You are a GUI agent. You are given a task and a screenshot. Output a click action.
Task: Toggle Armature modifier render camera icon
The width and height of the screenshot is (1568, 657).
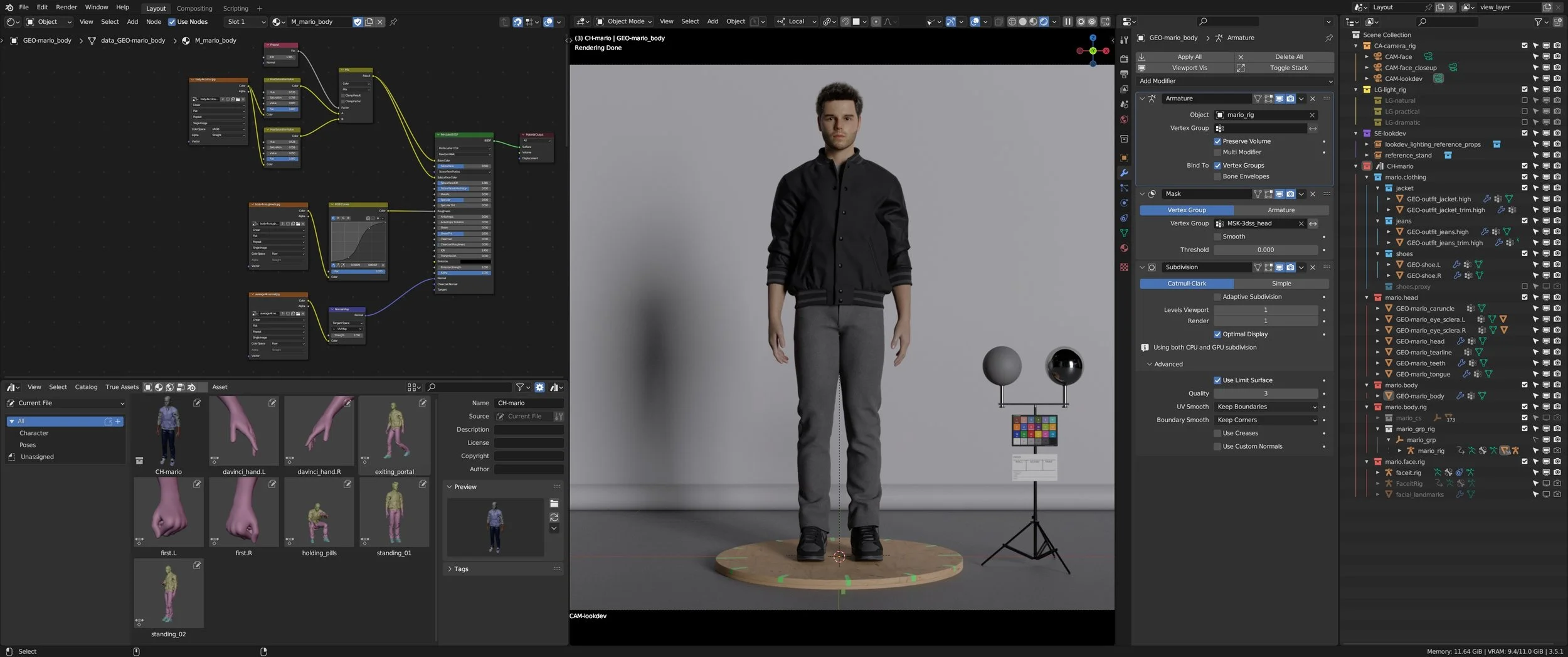point(1290,99)
